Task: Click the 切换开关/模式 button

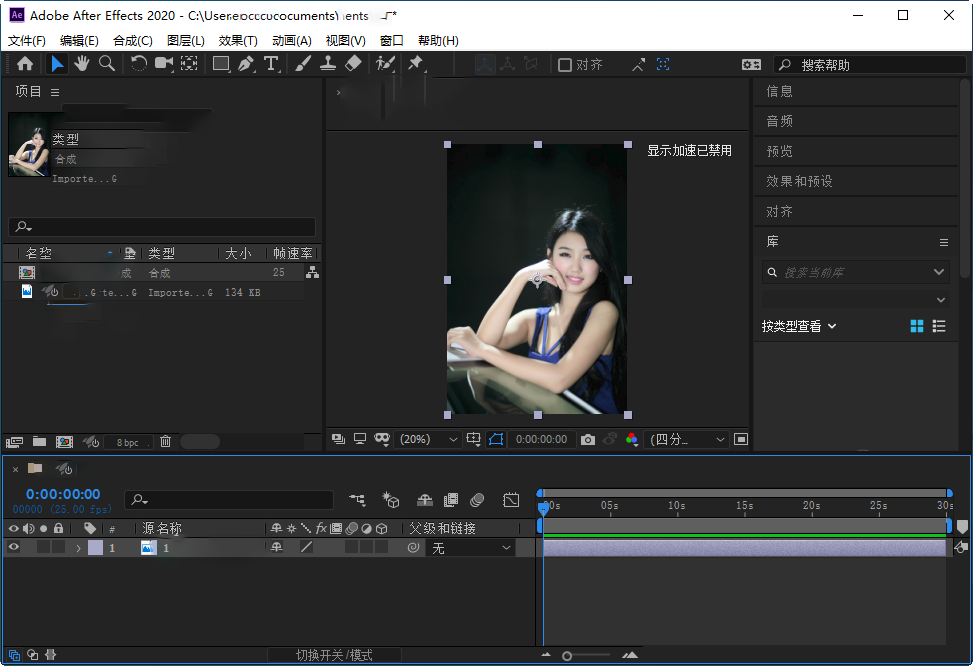Action: (334, 655)
